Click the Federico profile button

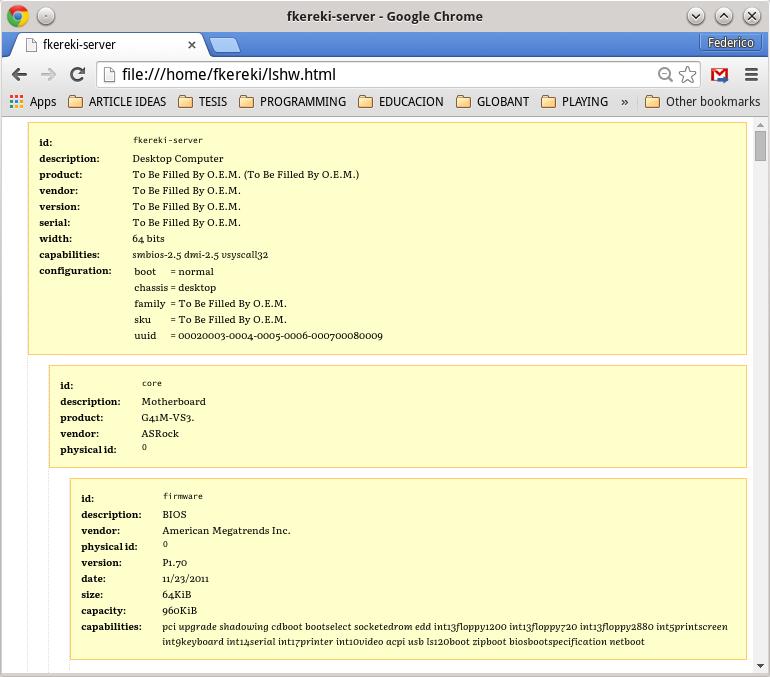(x=730, y=43)
